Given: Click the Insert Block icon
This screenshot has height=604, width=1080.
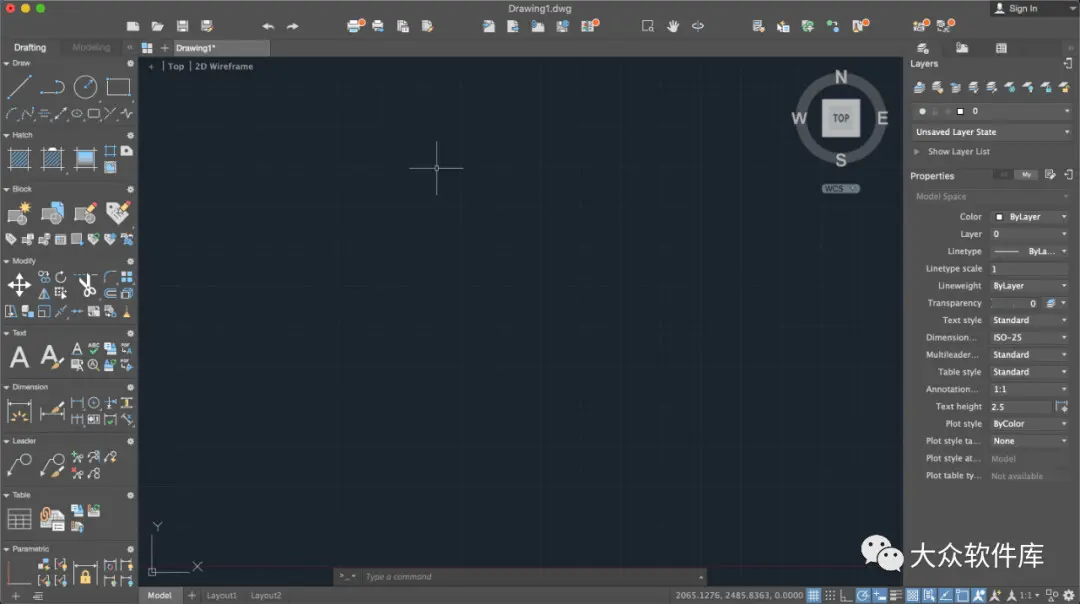Looking at the screenshot, I should pos(19,213).
